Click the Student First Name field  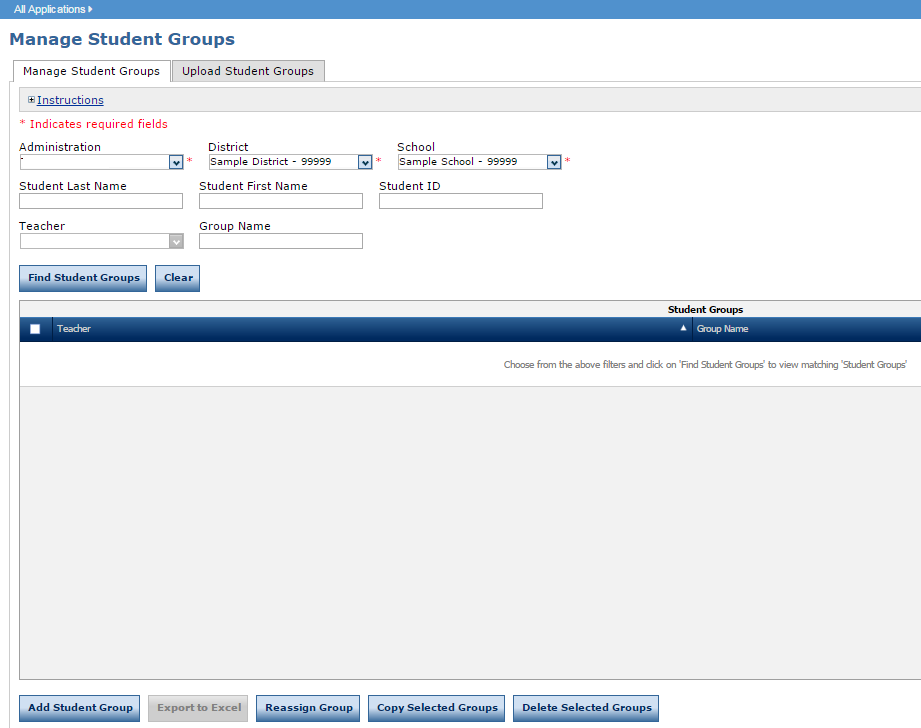281,201
